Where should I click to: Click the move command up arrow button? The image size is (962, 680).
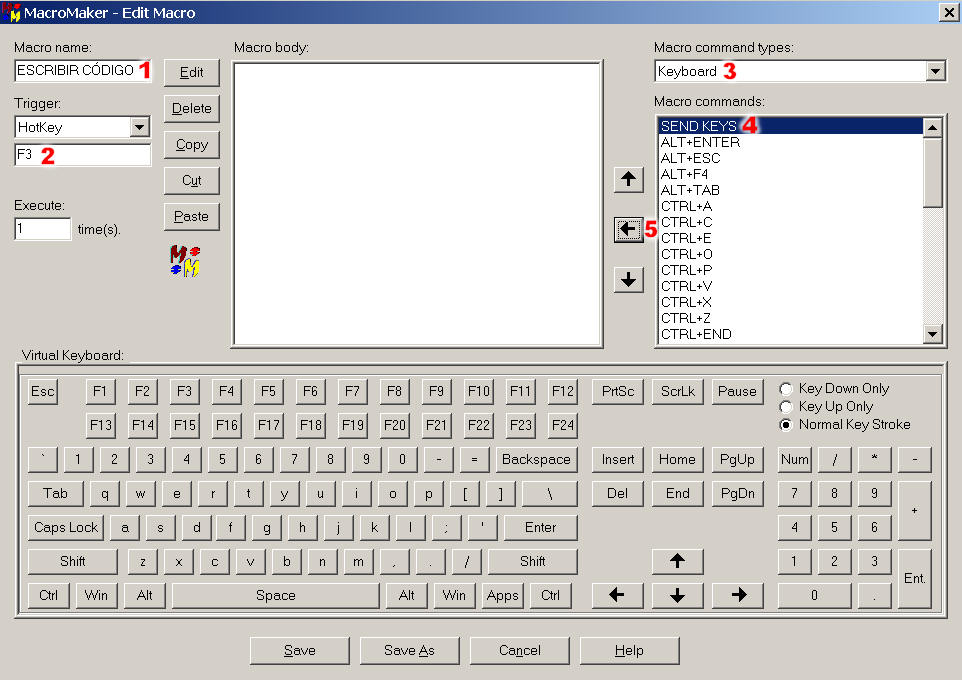click(x=628, y=180)
